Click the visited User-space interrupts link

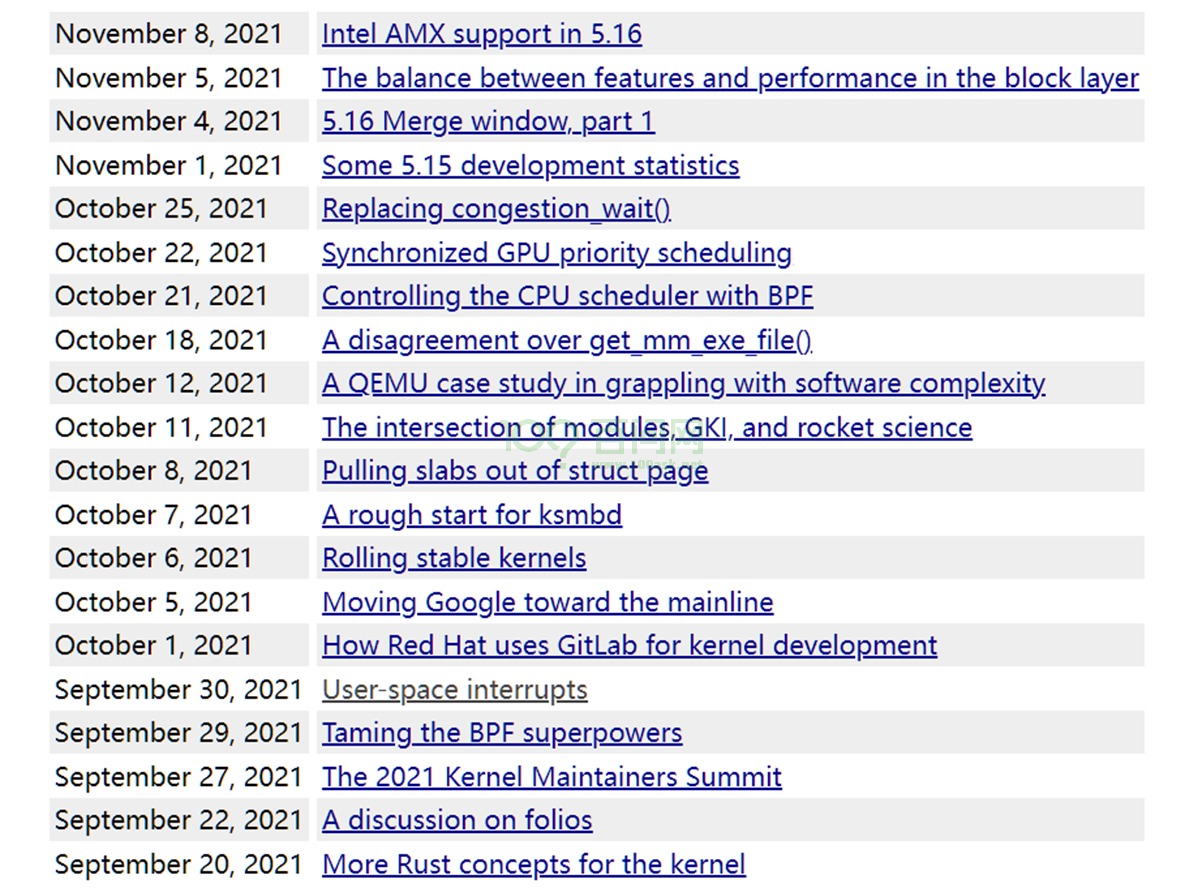click(454, 690)
